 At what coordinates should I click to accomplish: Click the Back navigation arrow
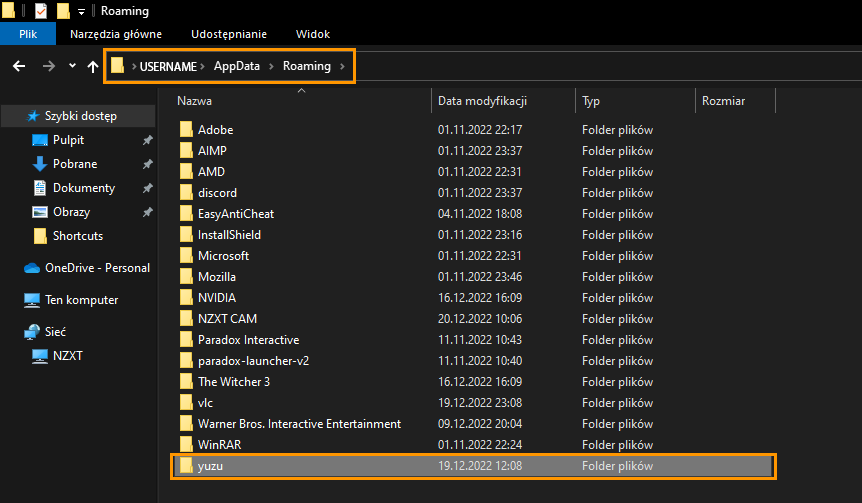coord(19,67)
